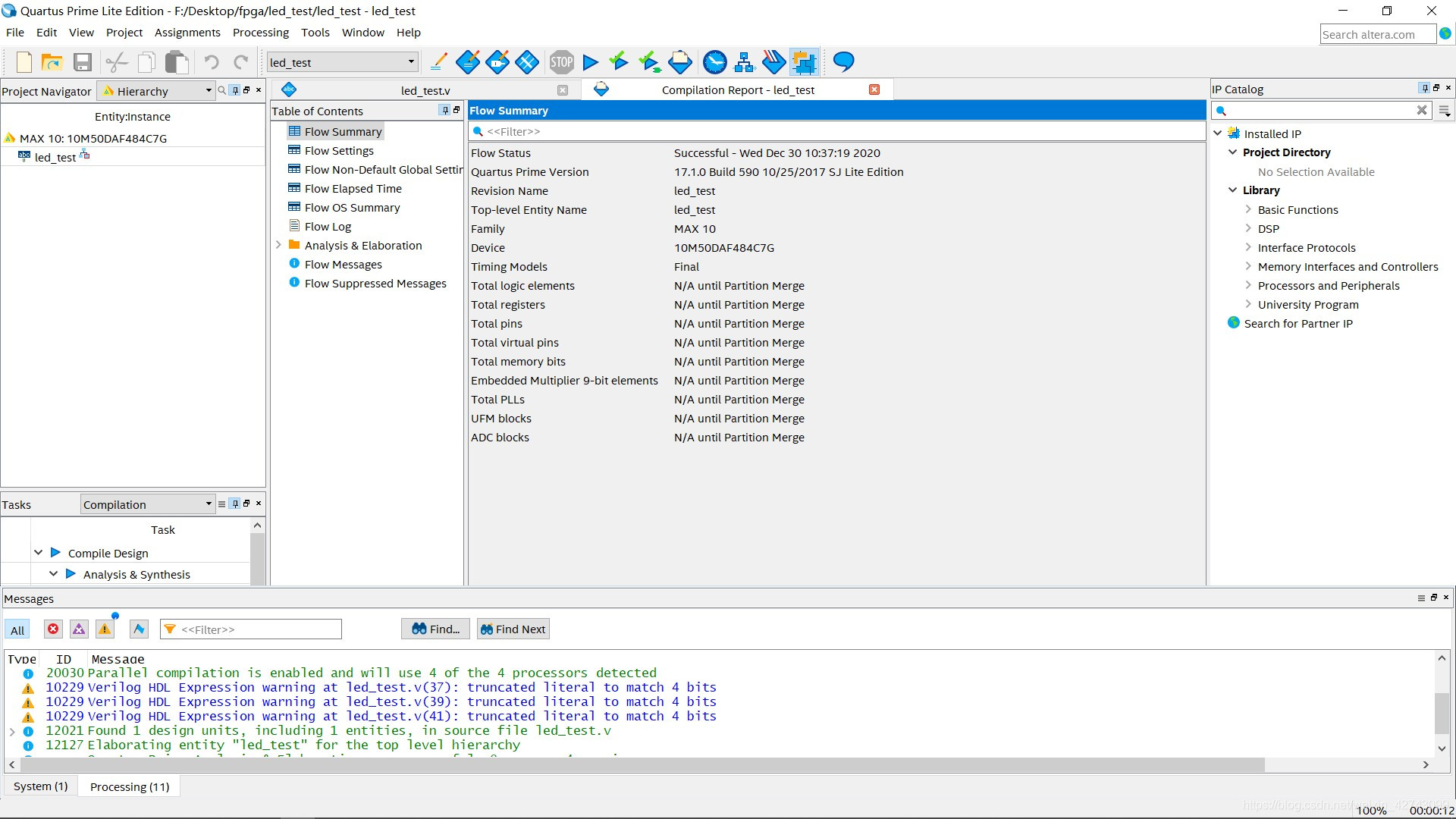The height and width of the screenshot is (819, 1456).
Task: Click the Find Next button
Action: pos(513,629)
